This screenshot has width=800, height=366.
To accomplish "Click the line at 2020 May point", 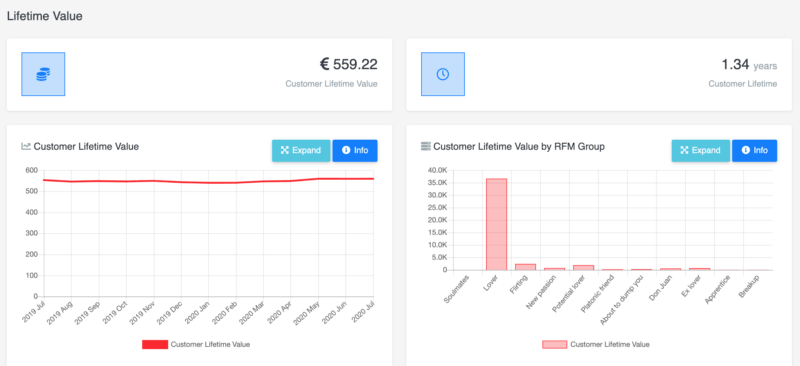I will pos(318,179).
